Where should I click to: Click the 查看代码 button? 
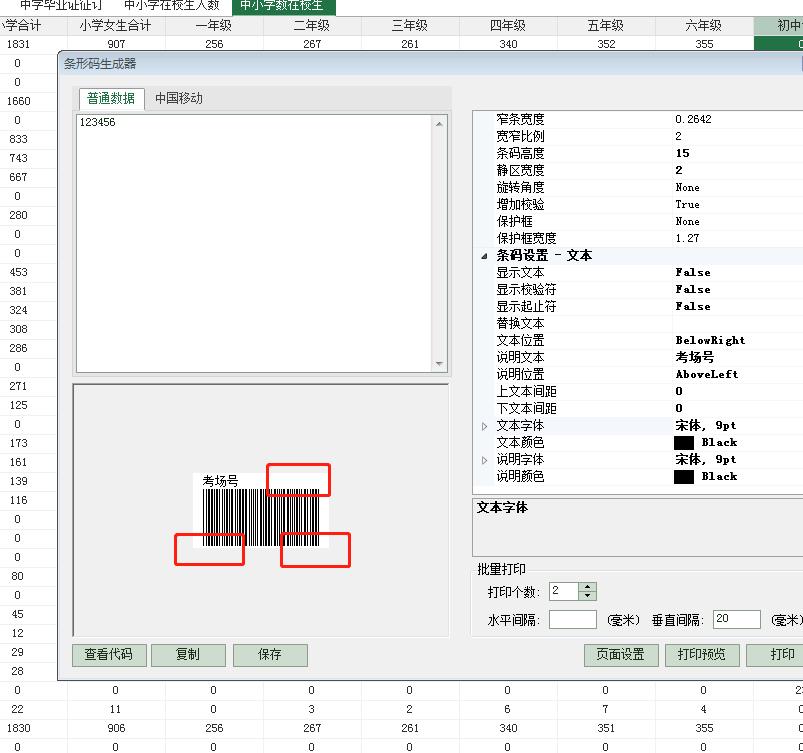tap(109, 655)
